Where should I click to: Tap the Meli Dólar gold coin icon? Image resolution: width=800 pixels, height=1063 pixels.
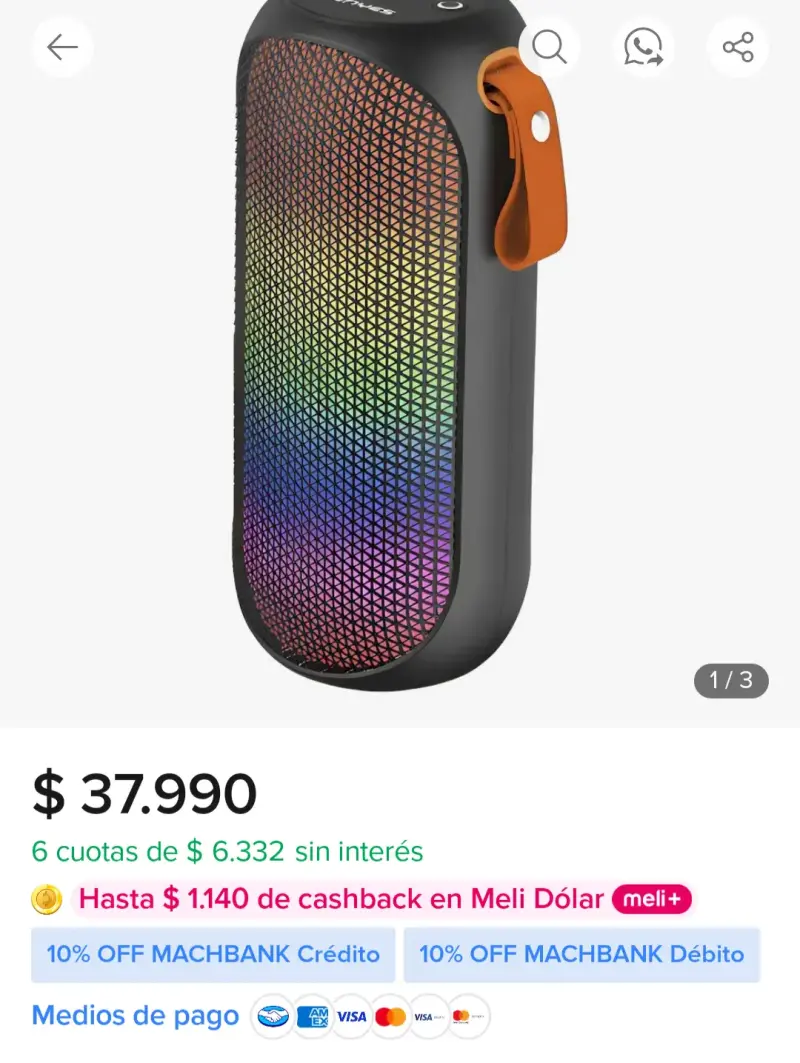pyautogui.click(x=47, y=900)
